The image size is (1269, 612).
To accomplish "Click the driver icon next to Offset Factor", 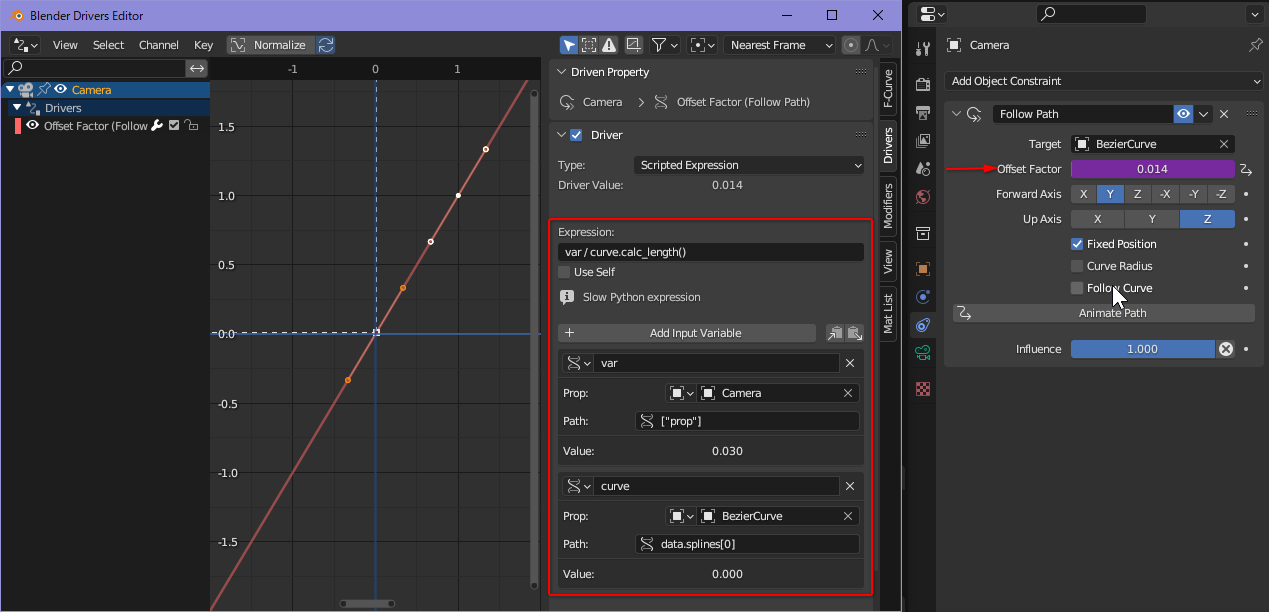I will [x=1246, y=169].
